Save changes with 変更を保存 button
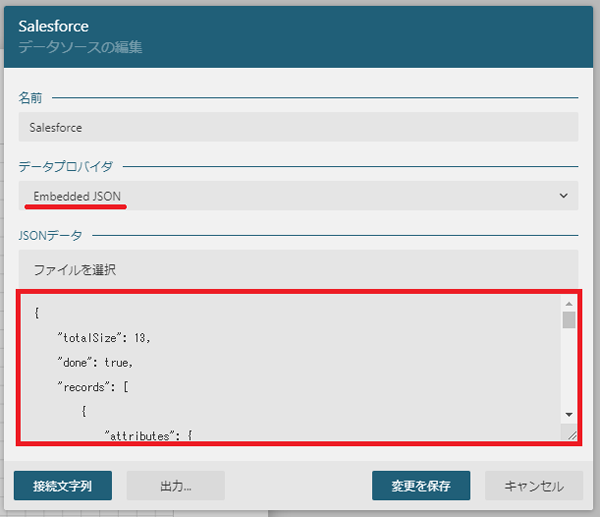 coord(421,486)
